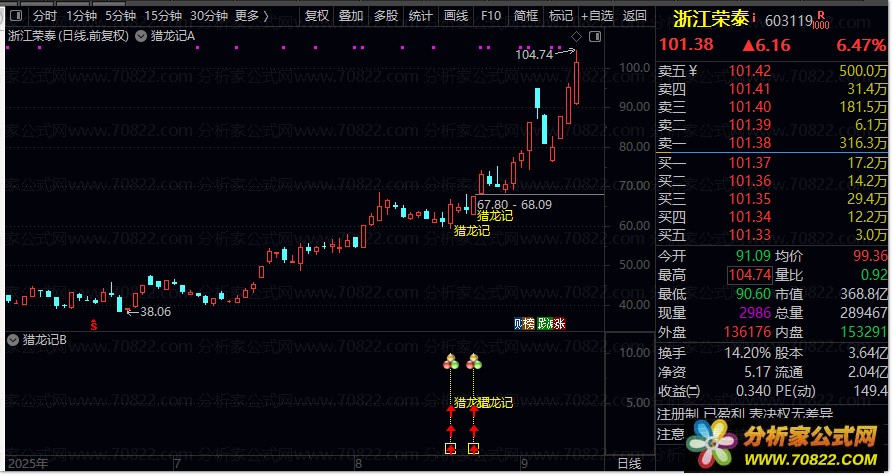Open F10 company information

point(491,15)
